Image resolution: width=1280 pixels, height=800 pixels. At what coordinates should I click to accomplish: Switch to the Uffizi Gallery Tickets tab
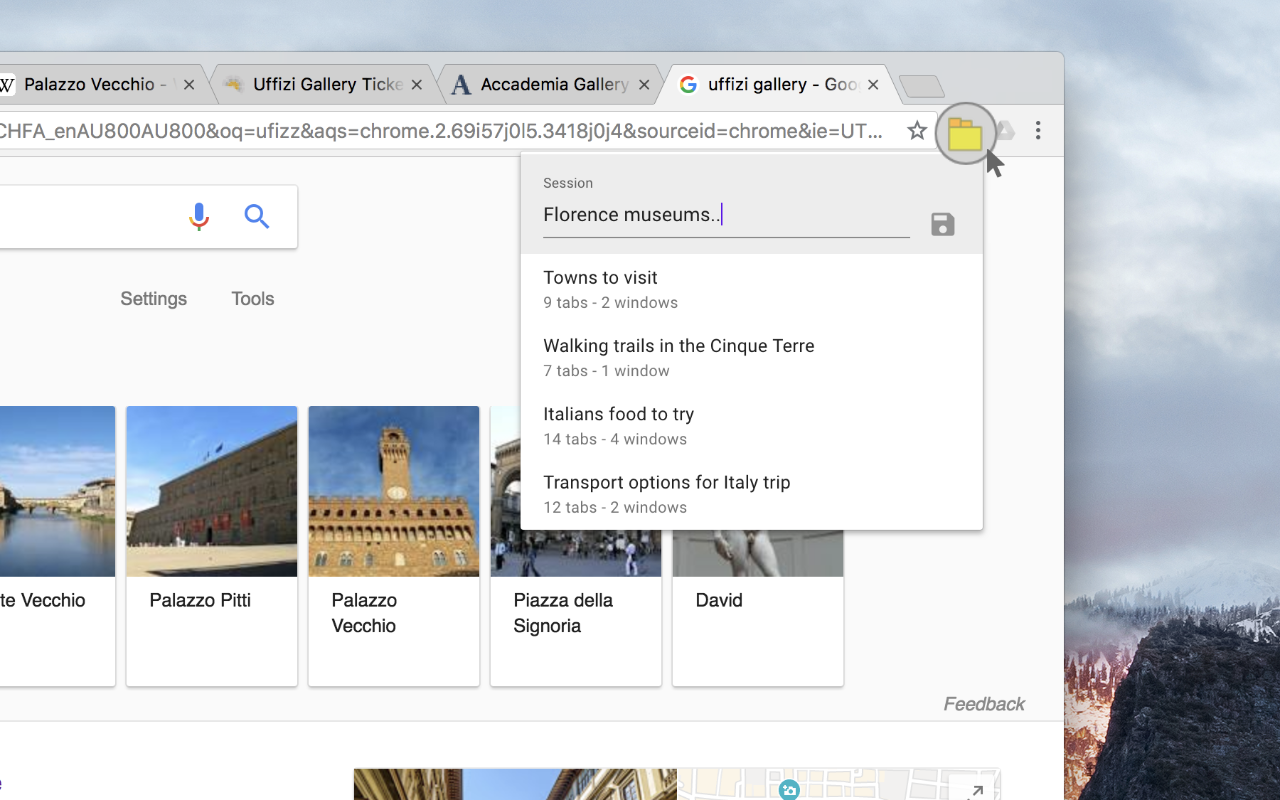(x=320, y=84)
